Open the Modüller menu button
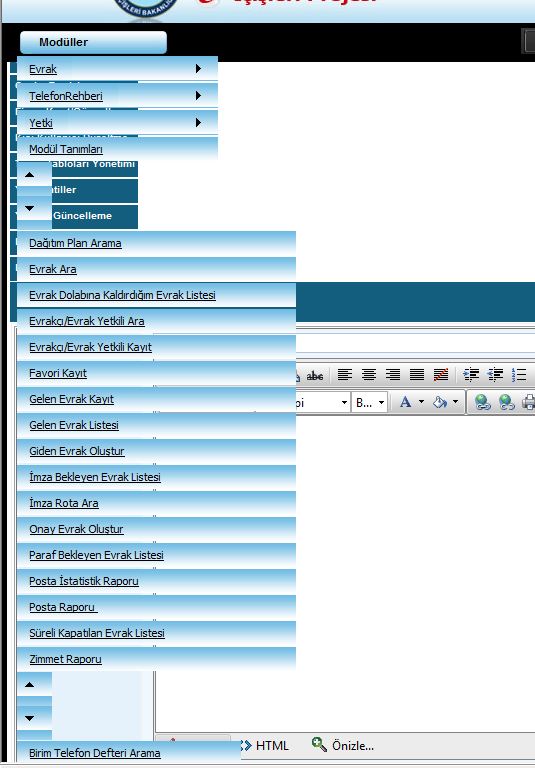Screen dimensions: 535x768 tap(93, 43)
